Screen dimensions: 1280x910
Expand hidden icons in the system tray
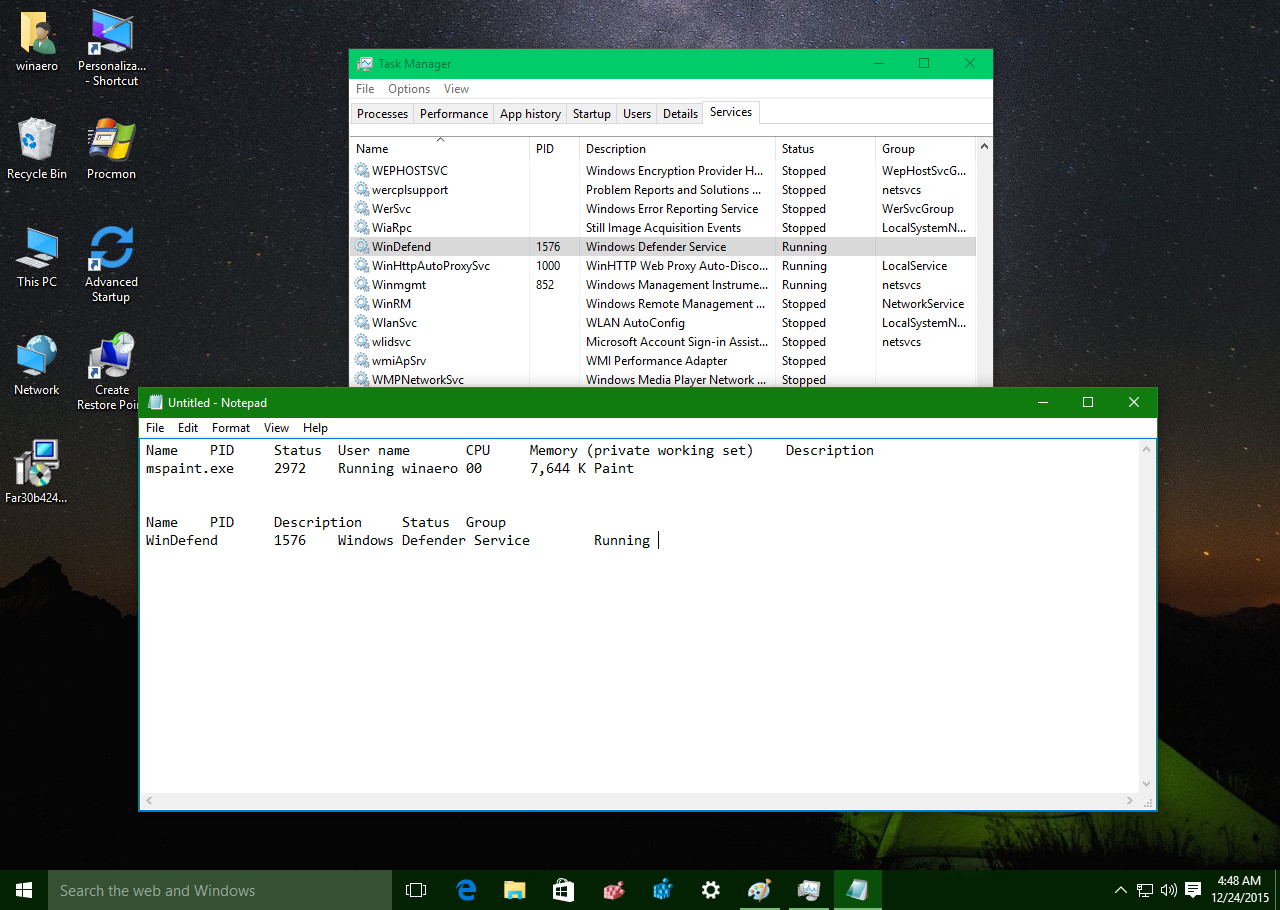[1120, 889]
